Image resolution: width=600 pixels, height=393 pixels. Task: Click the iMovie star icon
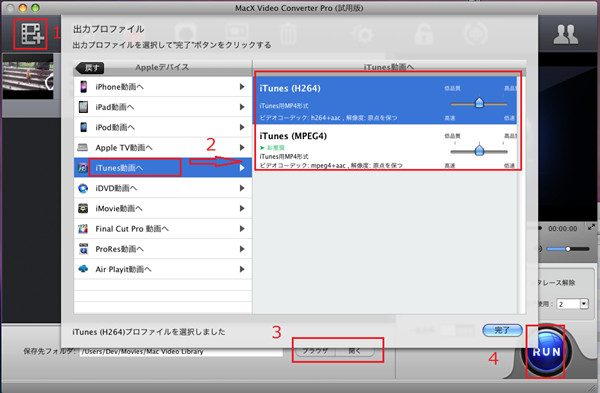coord(83,208)
